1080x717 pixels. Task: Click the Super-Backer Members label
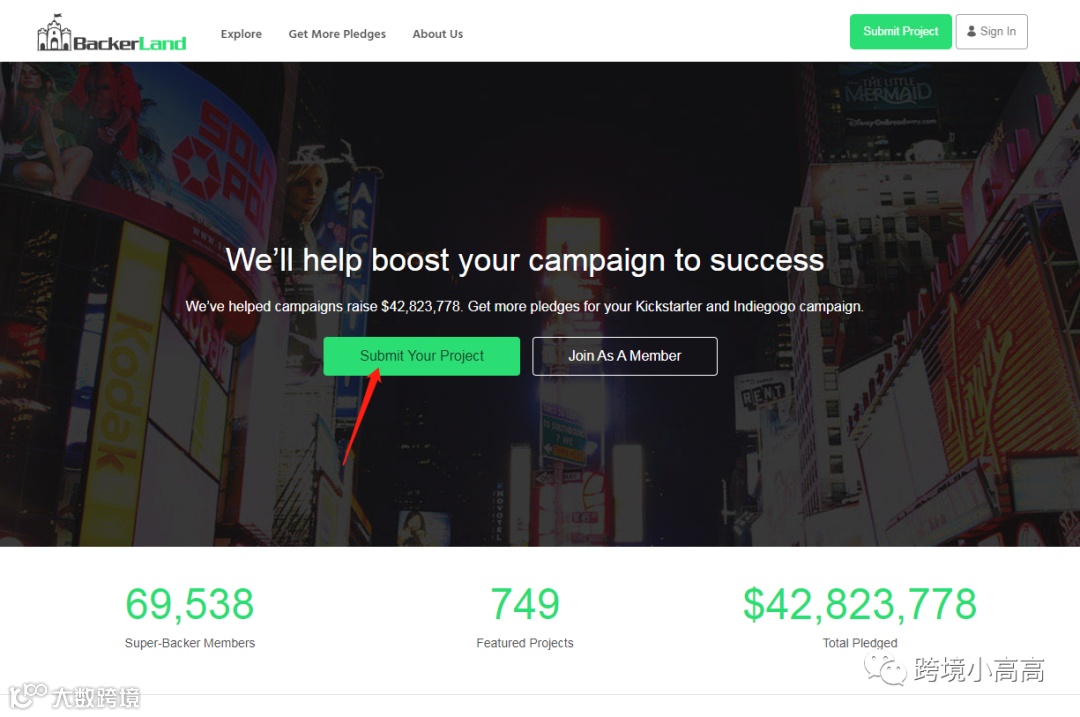189,643
